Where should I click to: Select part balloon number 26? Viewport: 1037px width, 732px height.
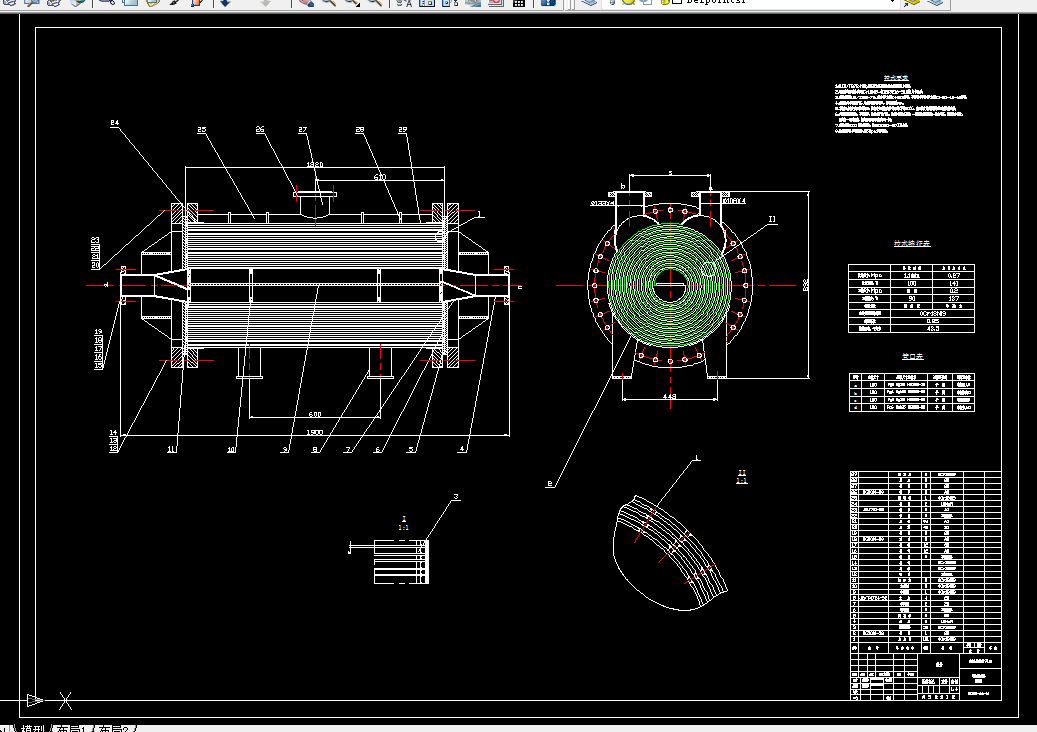[x=260, y=130]
